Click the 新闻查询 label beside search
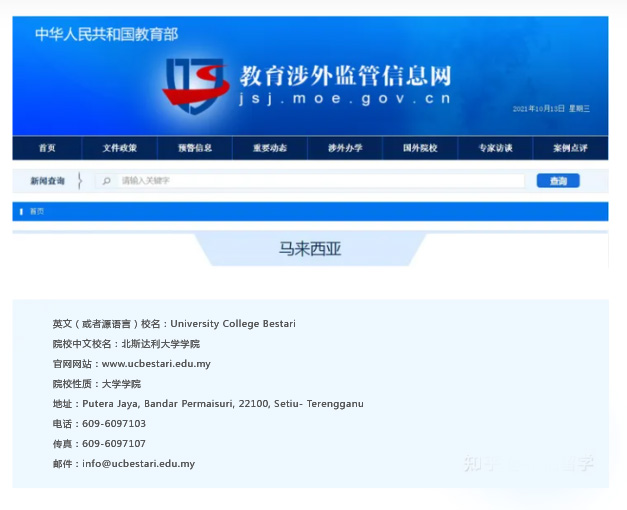Image resolution: width=627 pixels, height=510 pixels. pos(47,181)
